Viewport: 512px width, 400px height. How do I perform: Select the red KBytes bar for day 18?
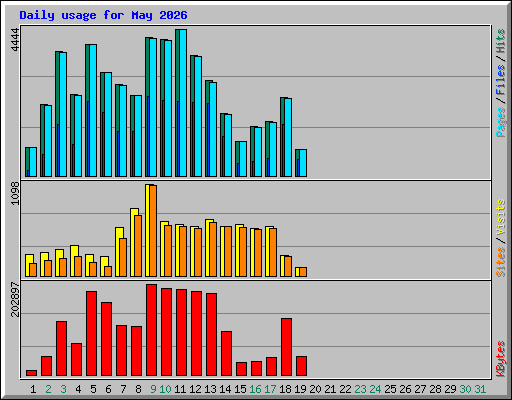(x=286, y=347)
